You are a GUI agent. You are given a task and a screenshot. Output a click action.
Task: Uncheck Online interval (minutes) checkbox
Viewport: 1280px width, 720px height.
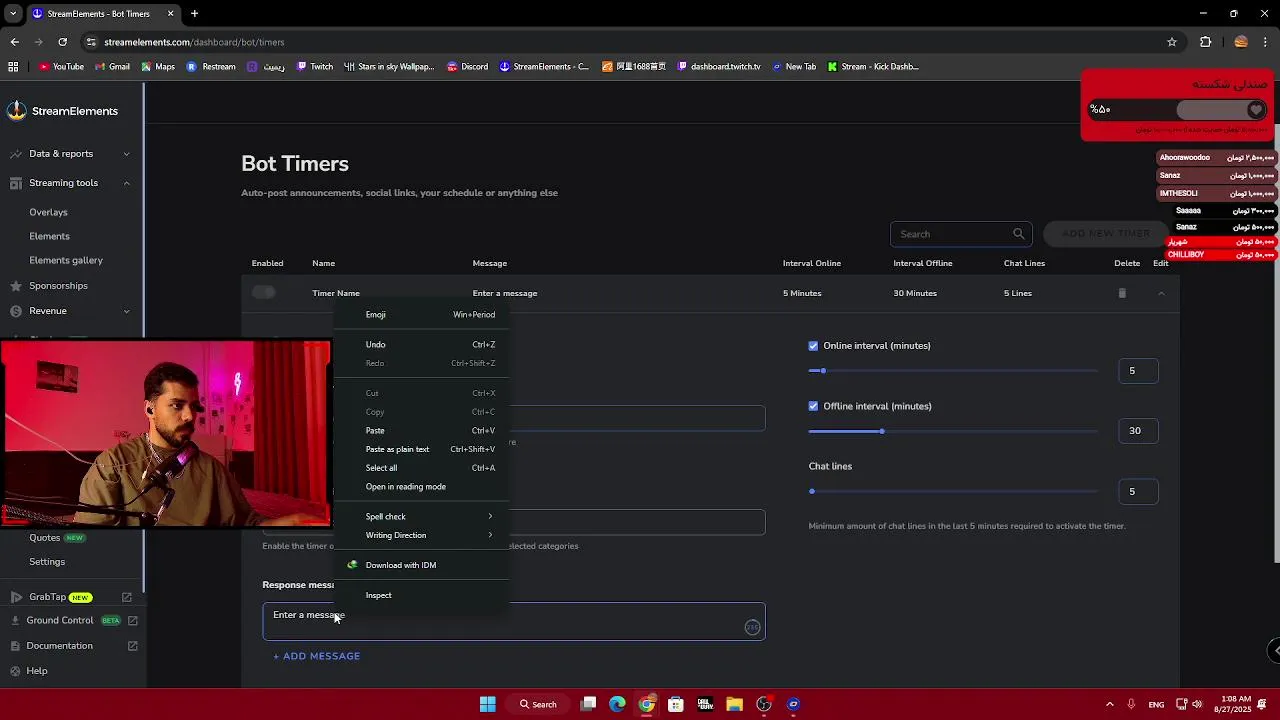coord(813,346)
